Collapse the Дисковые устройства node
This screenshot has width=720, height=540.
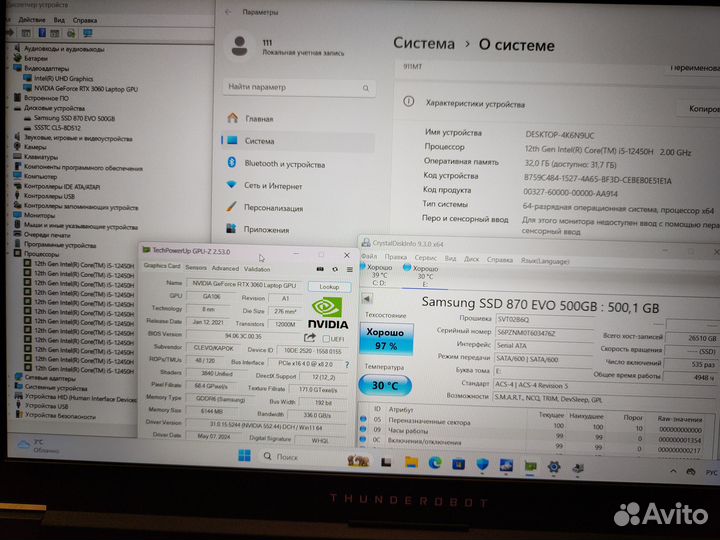pos(9,108)
